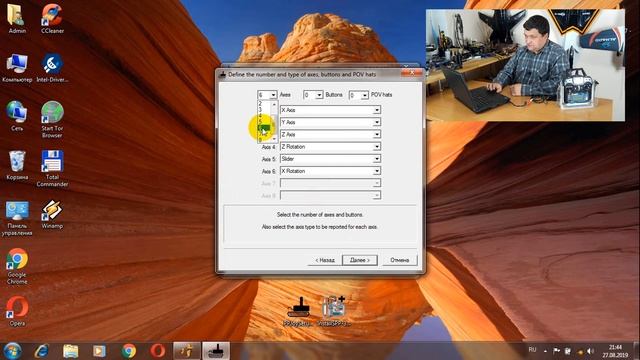Launch Winamp from desktop shortcut
Image resolution: width=640 pixels, height=360 pixels.
(52, 214)
